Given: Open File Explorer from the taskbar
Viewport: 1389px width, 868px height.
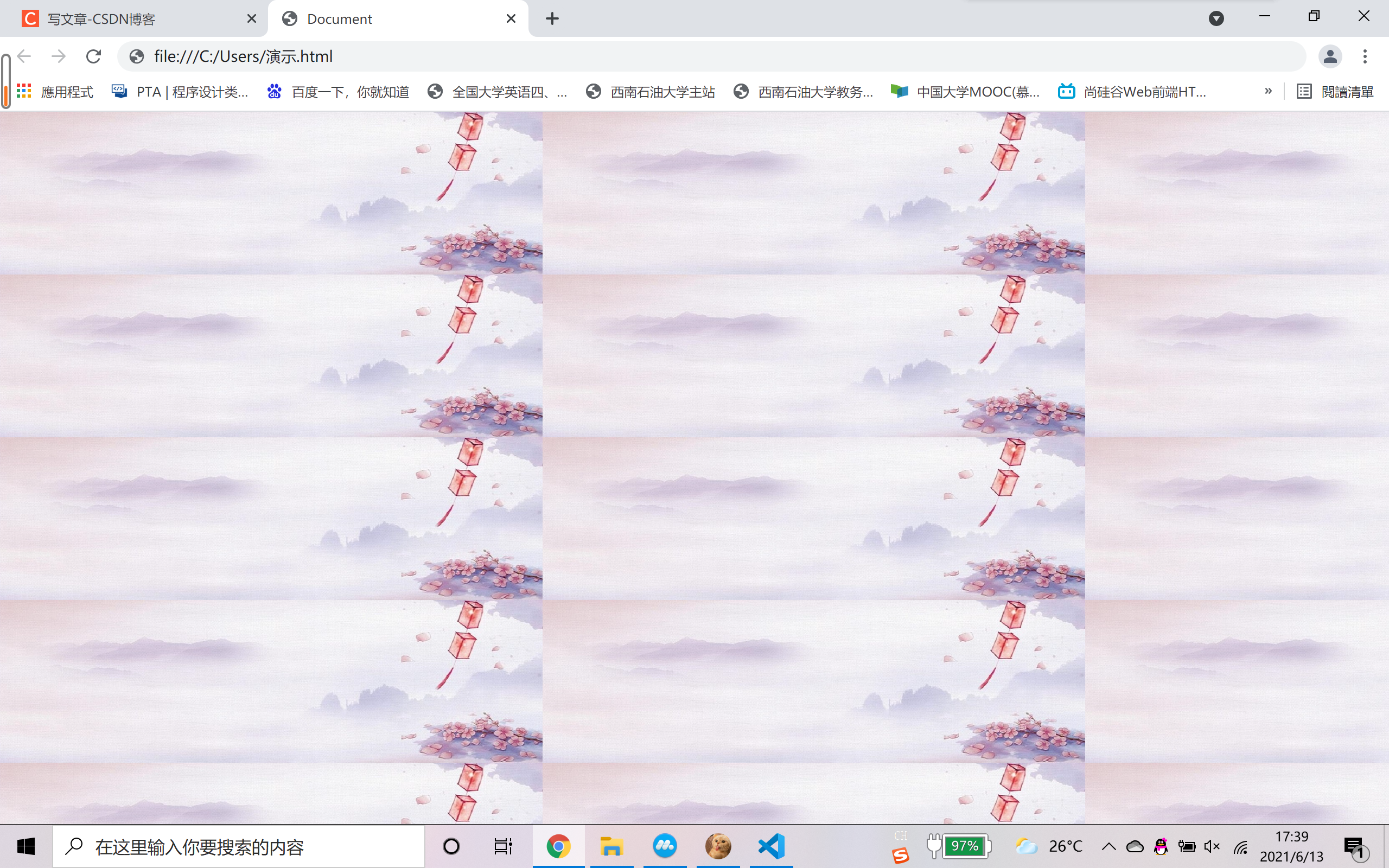Looking at the screenshot, I should coord(612,846).
